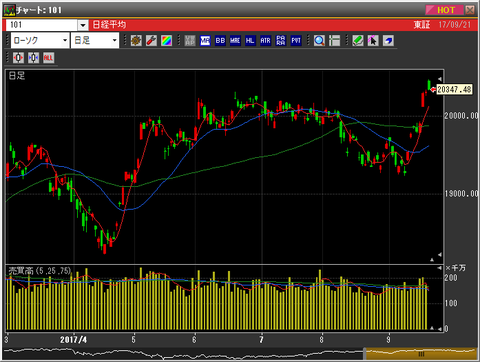
Task: Click the chart application icon in title bar
Action: (9, 10)
